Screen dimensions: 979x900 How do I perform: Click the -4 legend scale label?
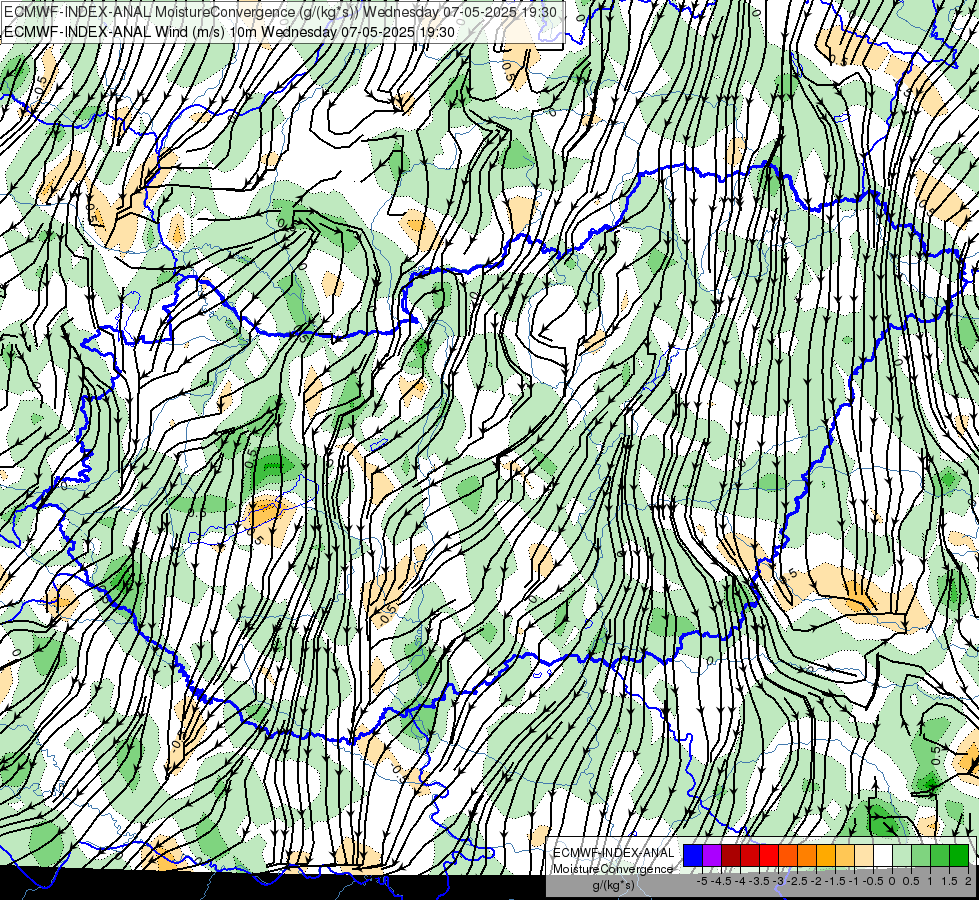coord(740,881)
